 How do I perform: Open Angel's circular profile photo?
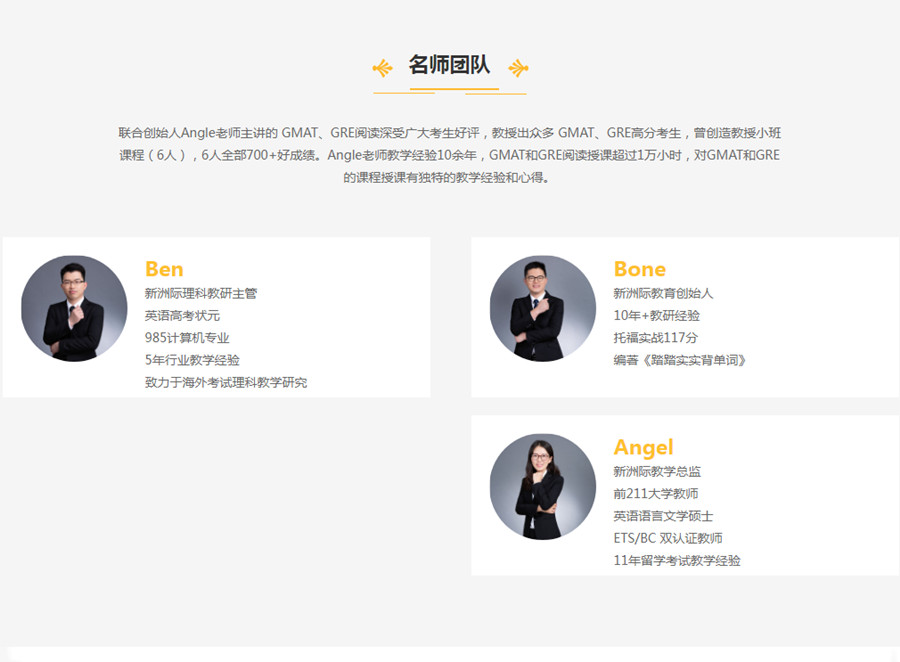pyautogui.click(x=543, y=486)
